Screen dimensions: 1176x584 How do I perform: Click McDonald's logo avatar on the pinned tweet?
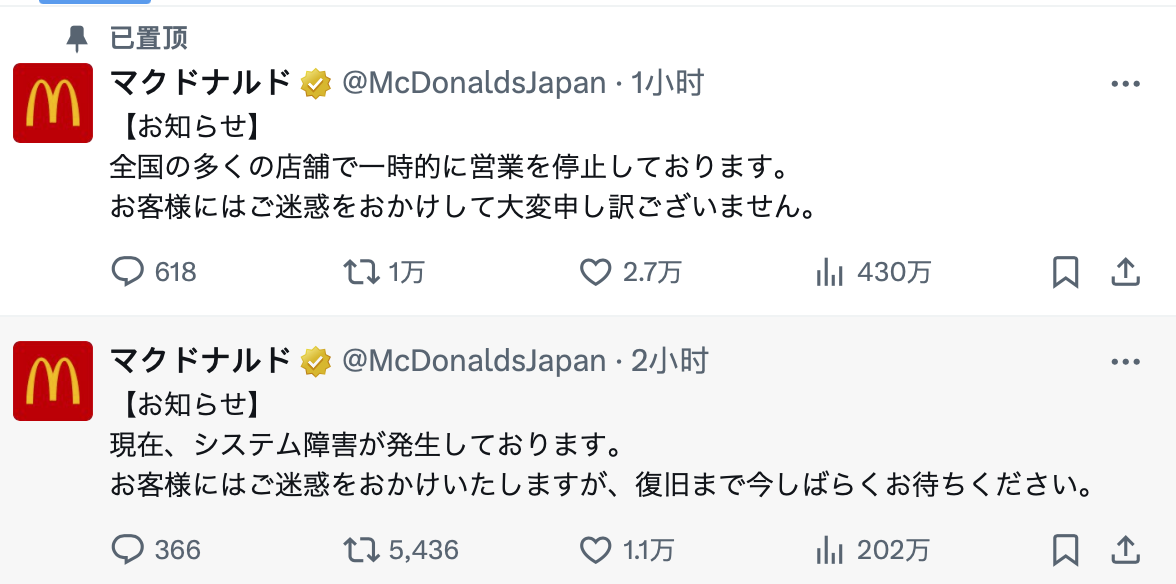[x=53, y=103]
